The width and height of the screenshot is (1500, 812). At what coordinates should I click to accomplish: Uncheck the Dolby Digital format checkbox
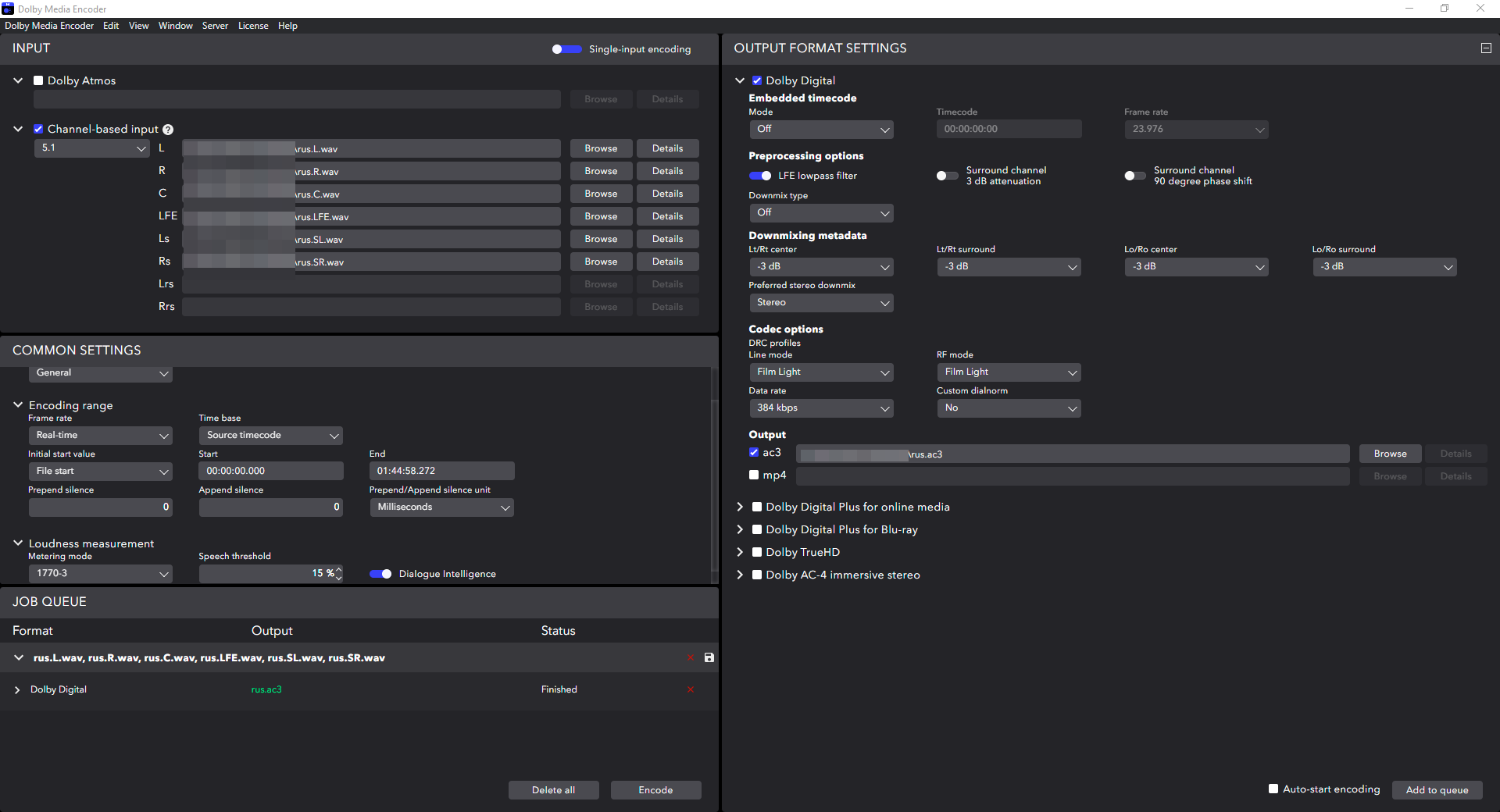click(x=757, y=80)
